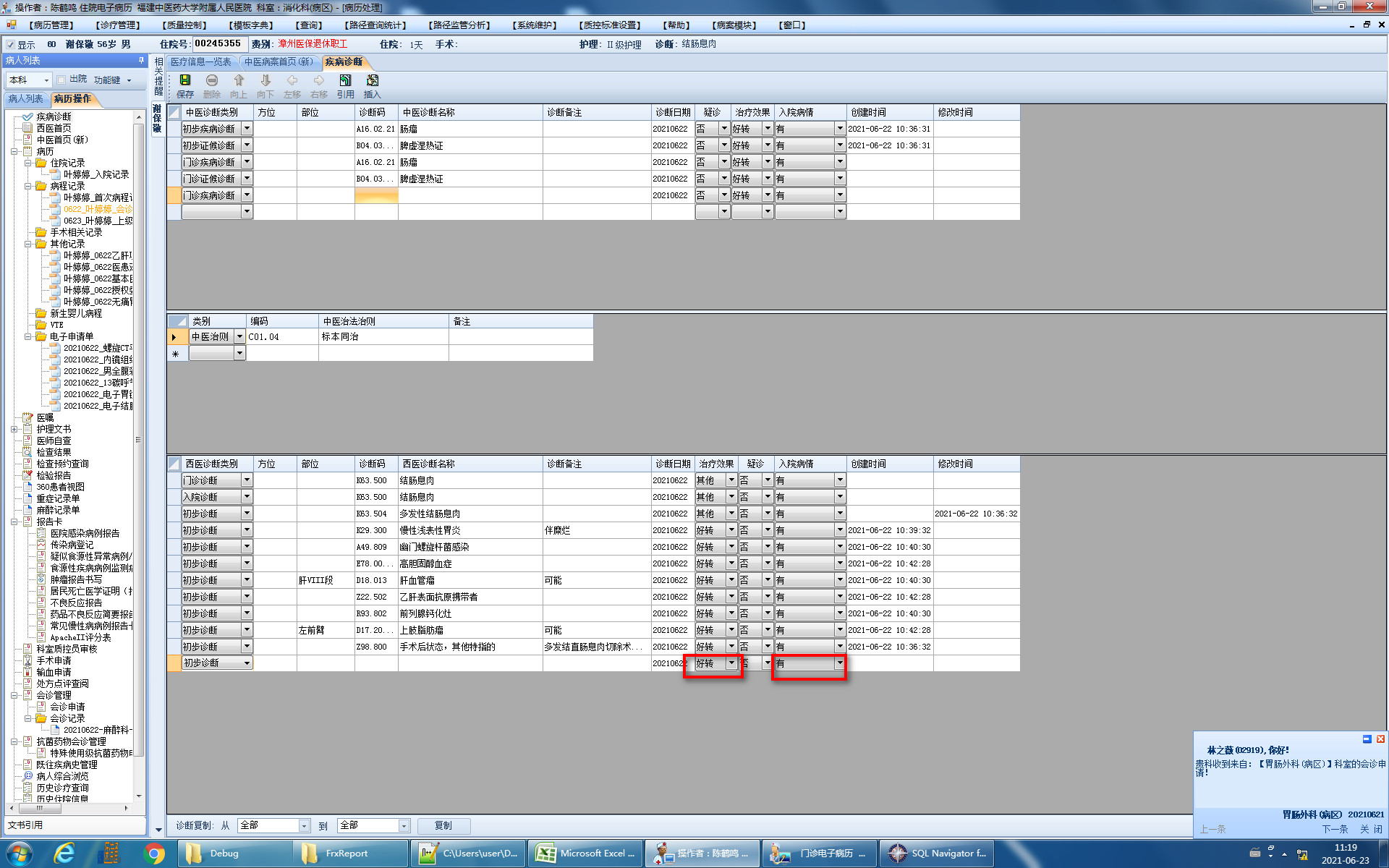Toggle the 显示 checkbox in patient bar
Image resolution: width=1389 pixels, height=868 pixels.
pyautogui.click(x=11, y=45)
